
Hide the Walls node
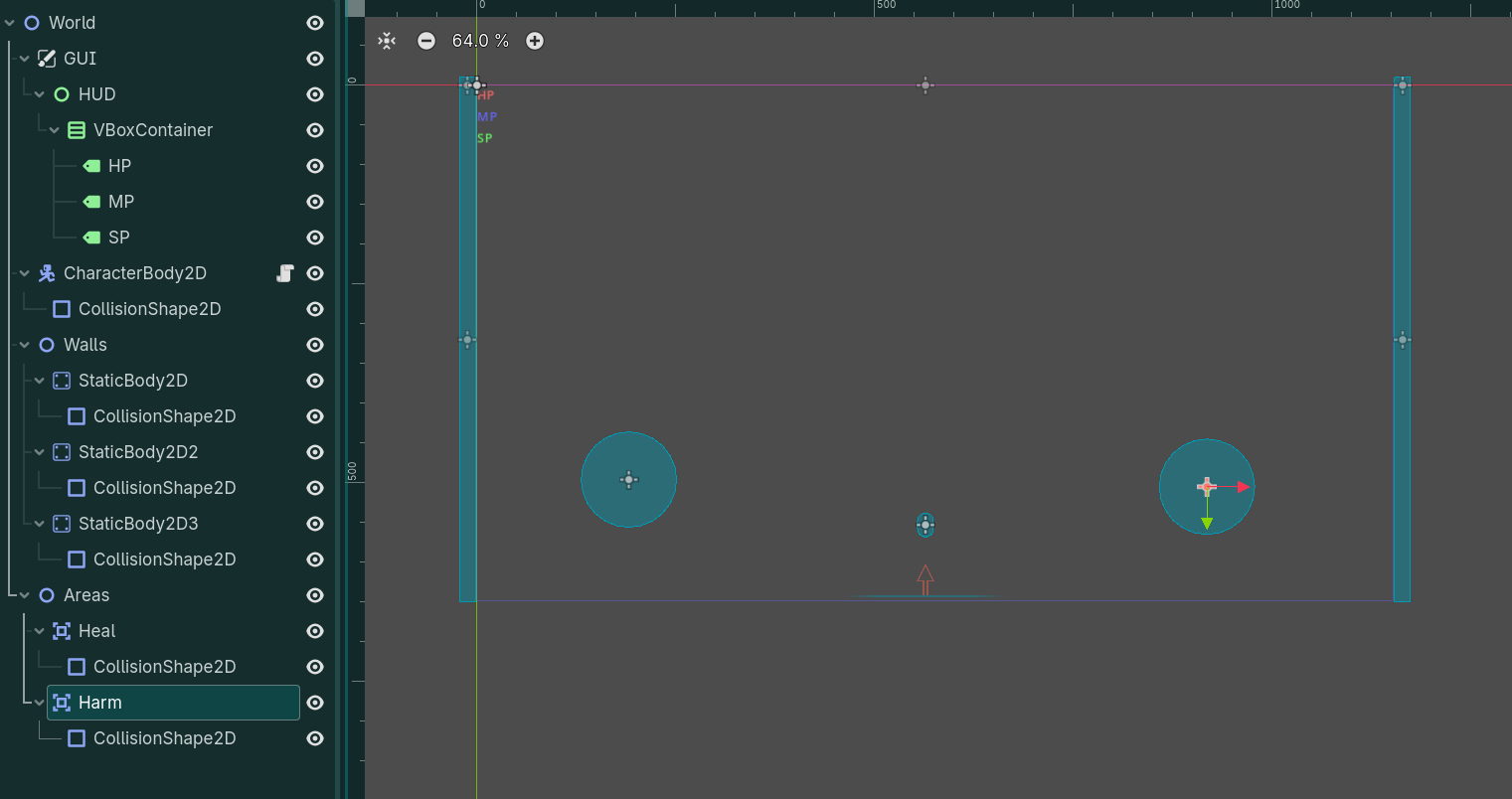315,345
